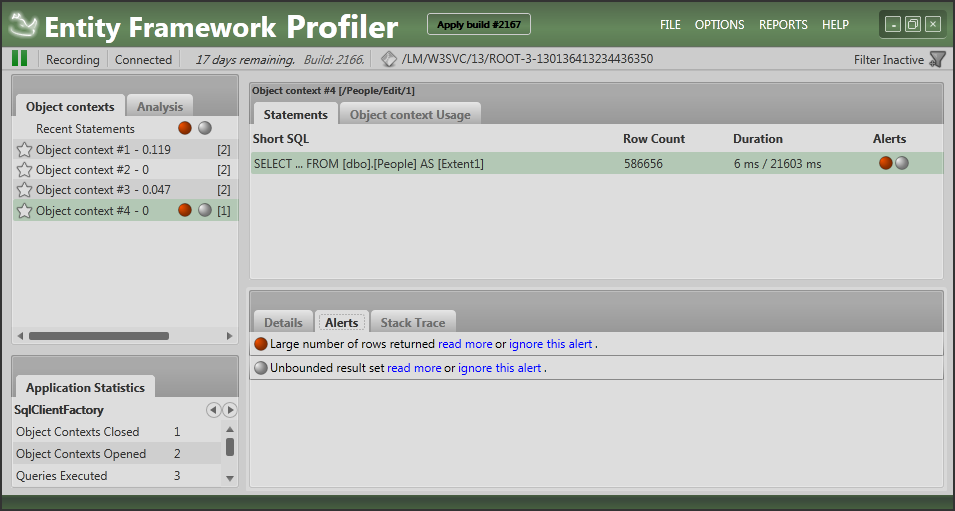The width and height of the screenshot is (955, 511).
Task: Click the green pause recording icon
Action: point(19,59)
